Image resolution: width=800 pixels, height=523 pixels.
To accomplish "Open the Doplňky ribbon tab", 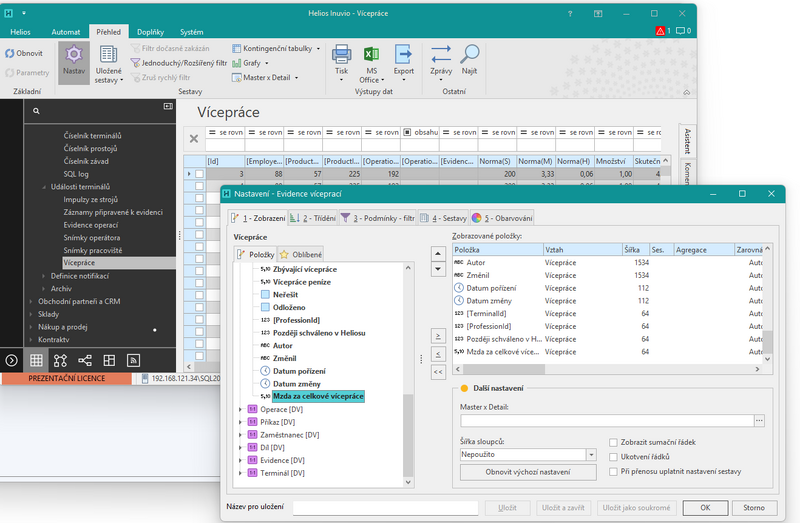I will [x=150, y=32].
